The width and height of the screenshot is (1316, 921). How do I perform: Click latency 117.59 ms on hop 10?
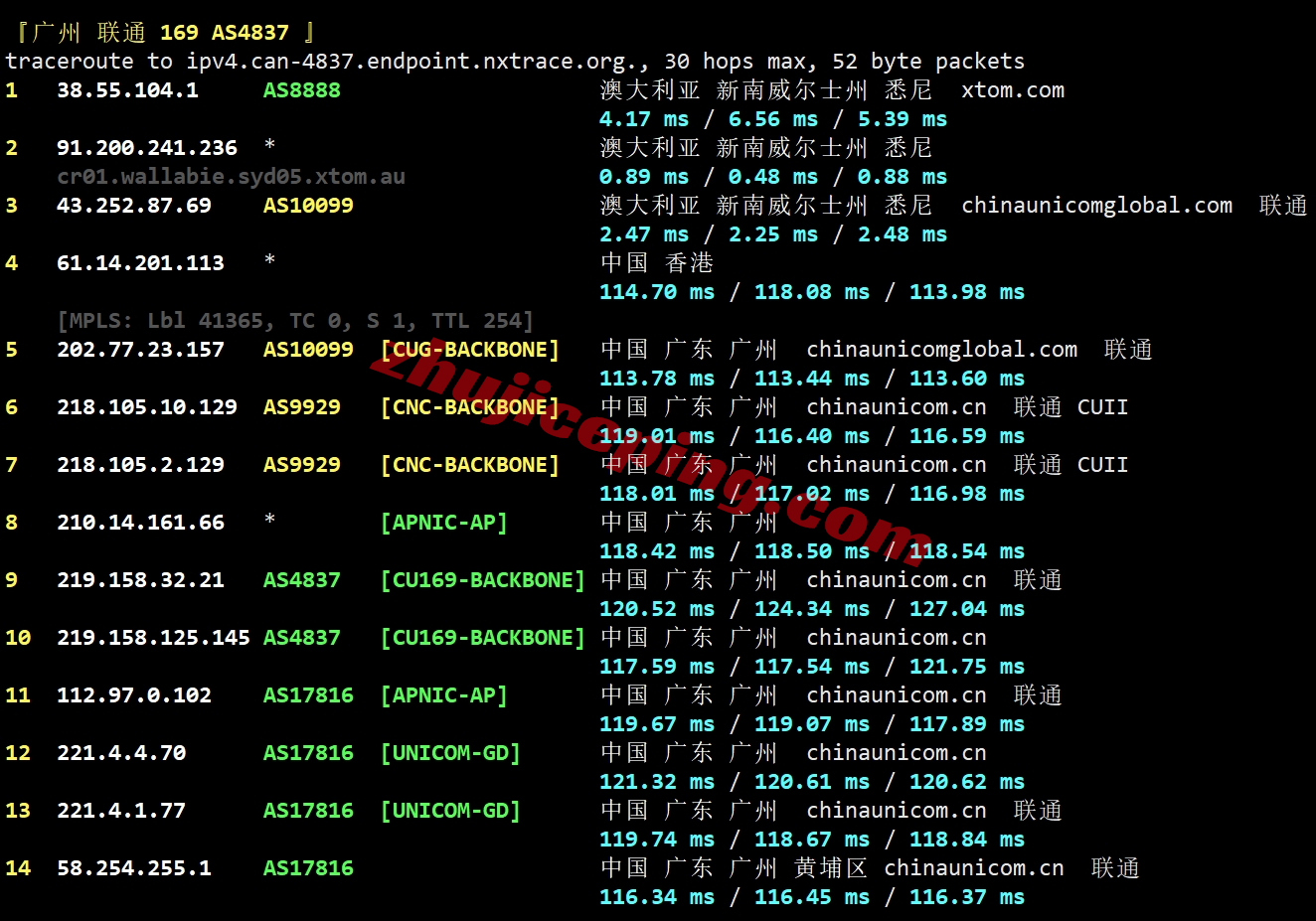(x=657, y=667)
